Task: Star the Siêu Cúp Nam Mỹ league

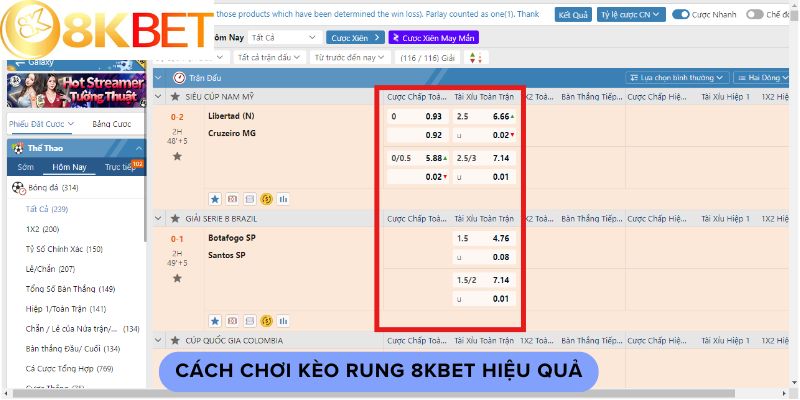Action: point(175,96)
